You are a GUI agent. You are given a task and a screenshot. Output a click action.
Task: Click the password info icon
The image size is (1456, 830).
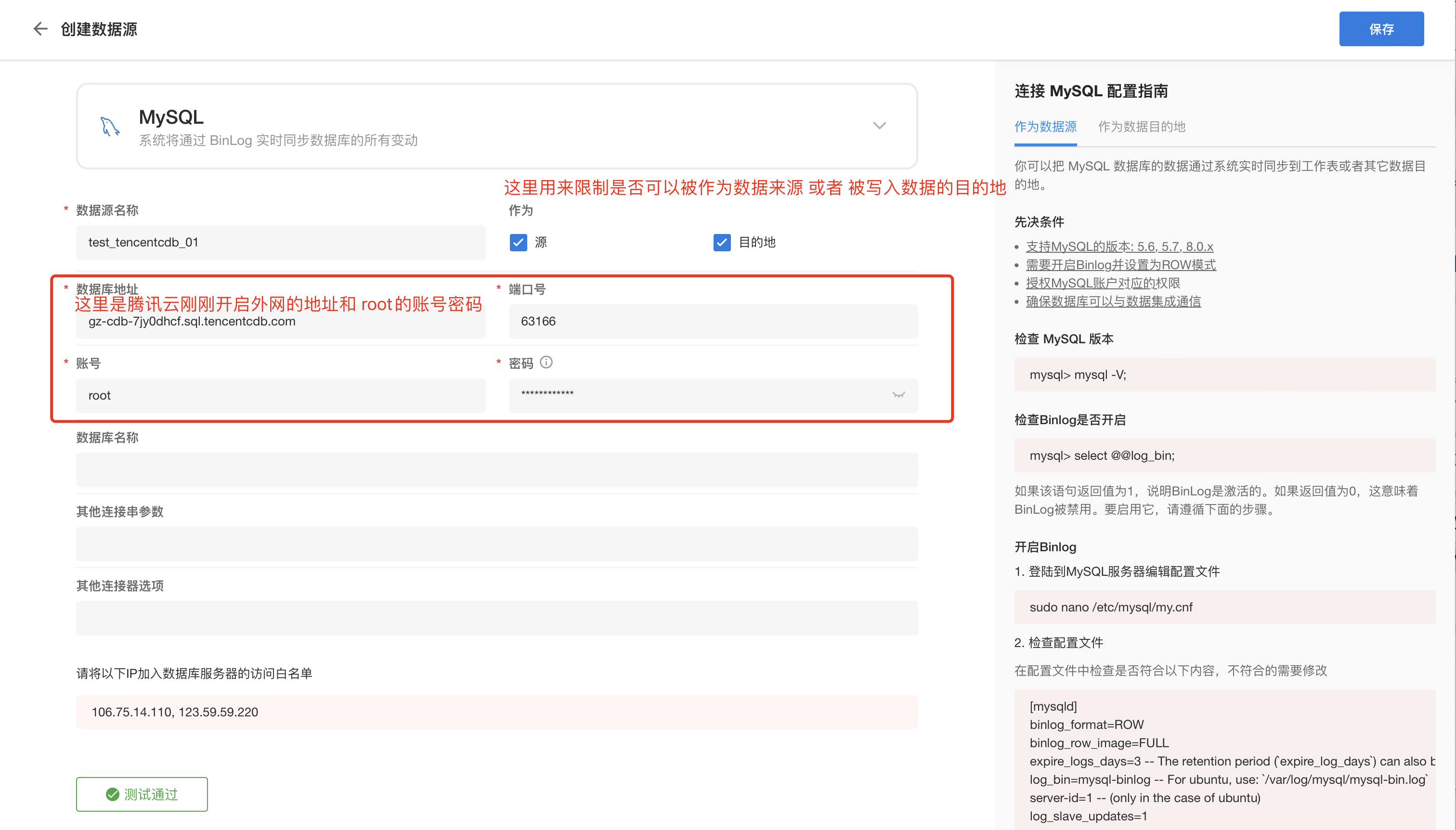(546, 363)
